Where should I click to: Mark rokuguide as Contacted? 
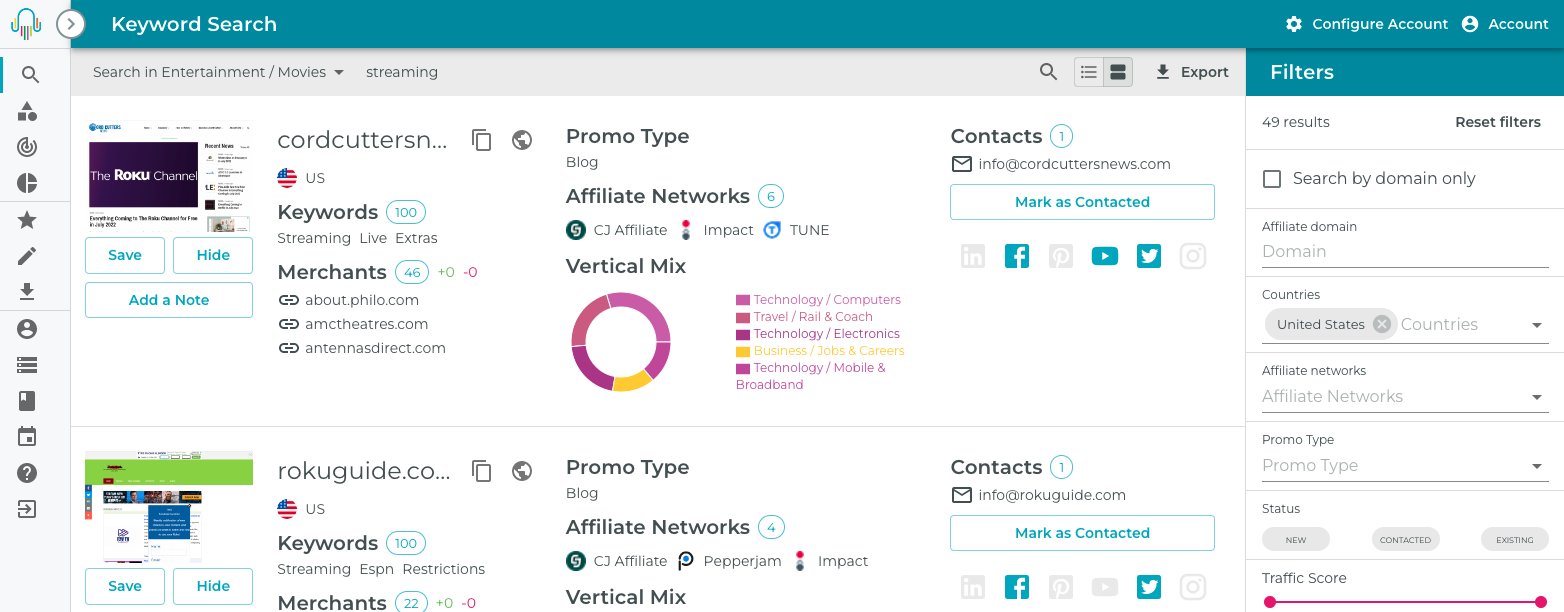point(1082,533)
